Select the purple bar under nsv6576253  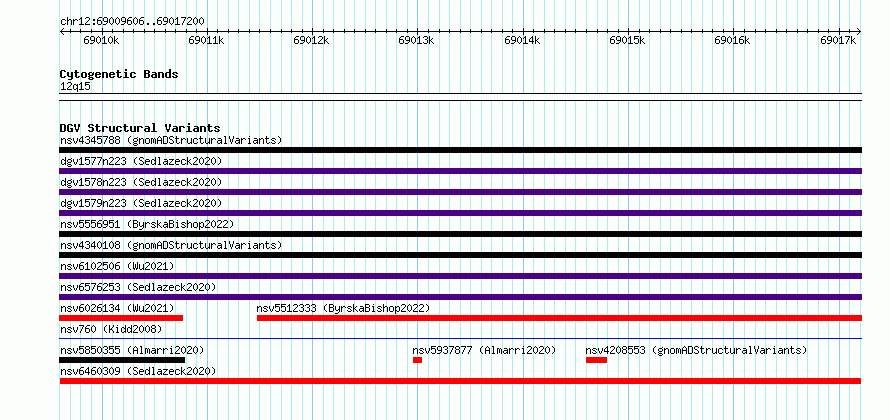coord(461,297)
